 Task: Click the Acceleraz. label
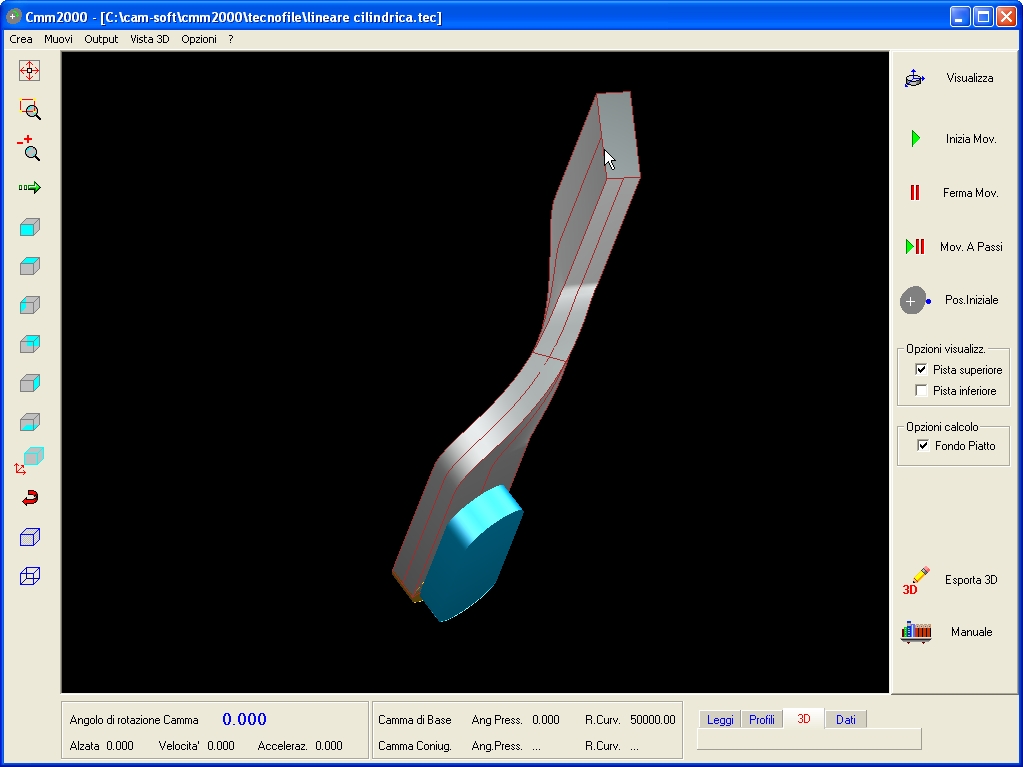click(282, 745)
